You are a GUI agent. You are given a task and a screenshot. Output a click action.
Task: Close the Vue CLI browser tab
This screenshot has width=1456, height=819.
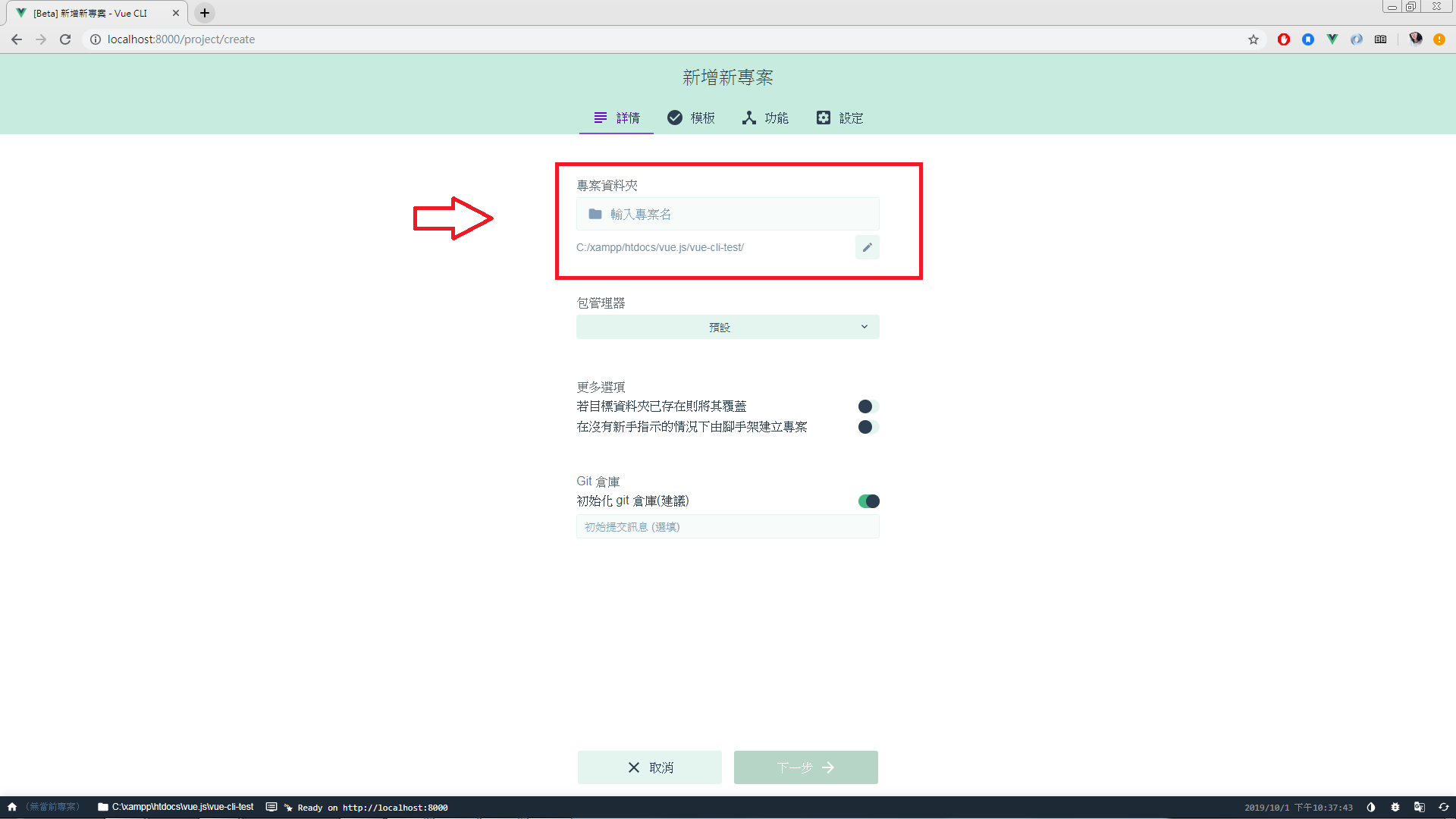(x=176, y=13)
